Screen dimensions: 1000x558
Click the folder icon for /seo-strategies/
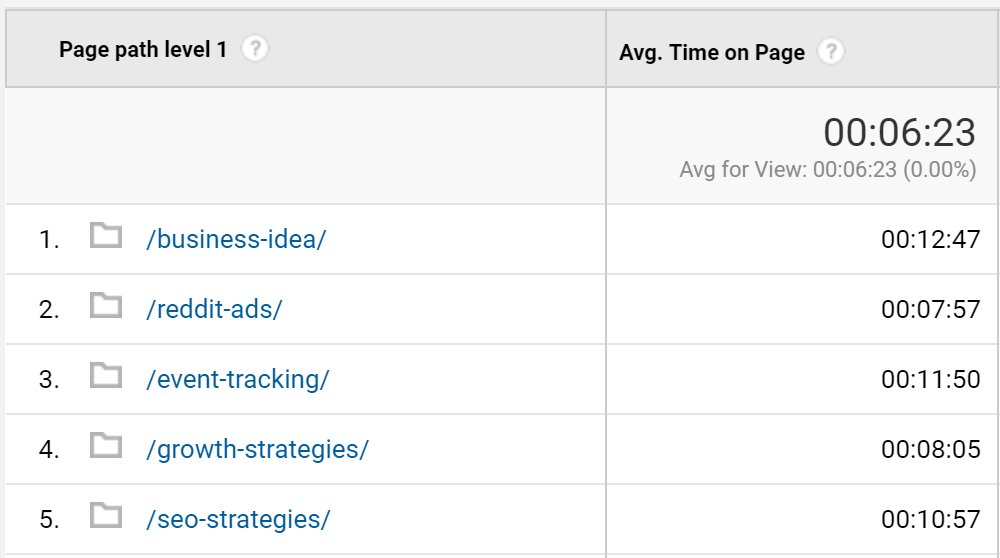tap(105, 517)
